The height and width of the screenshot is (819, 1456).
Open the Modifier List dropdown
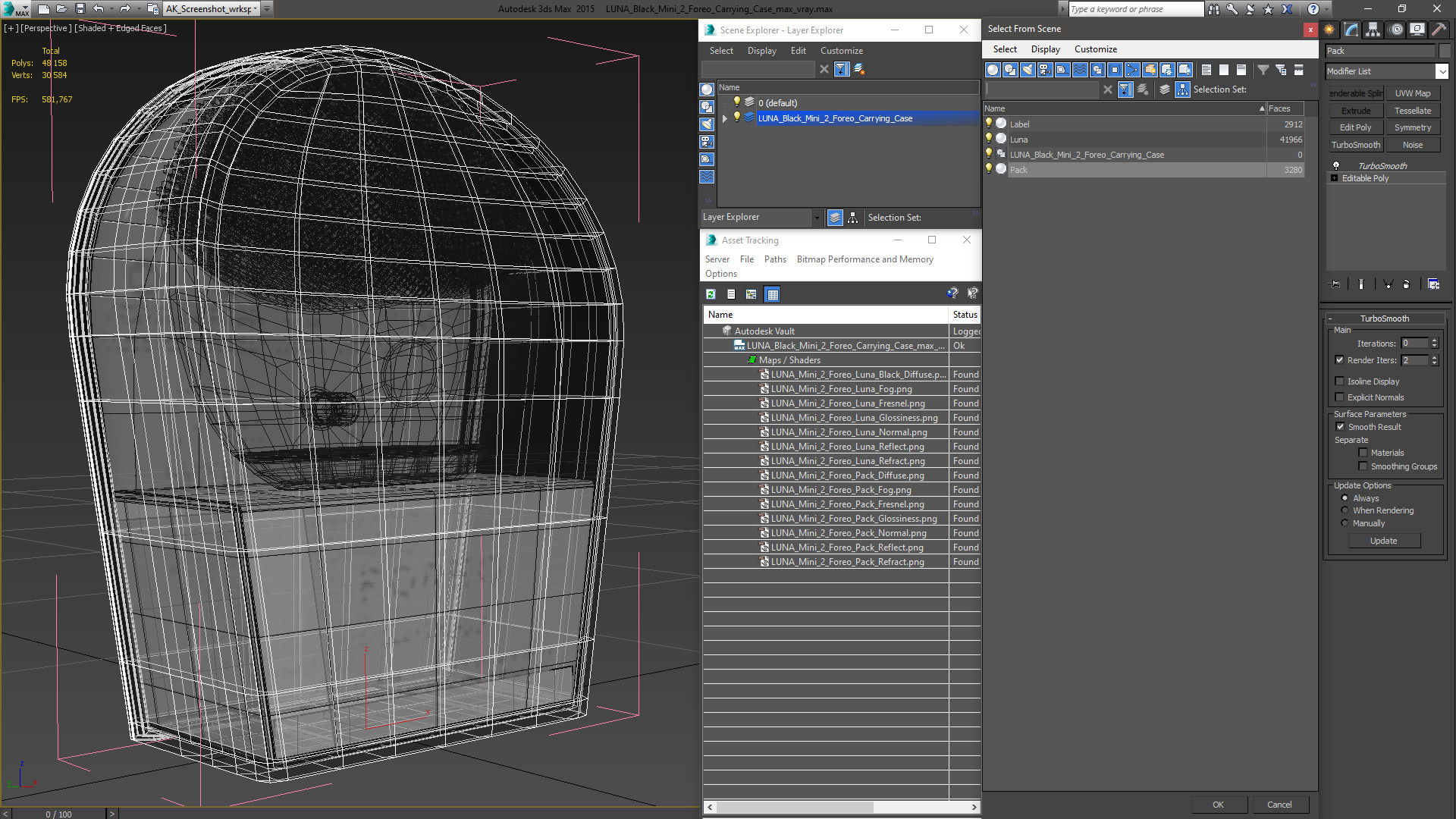click(1442, 71)
